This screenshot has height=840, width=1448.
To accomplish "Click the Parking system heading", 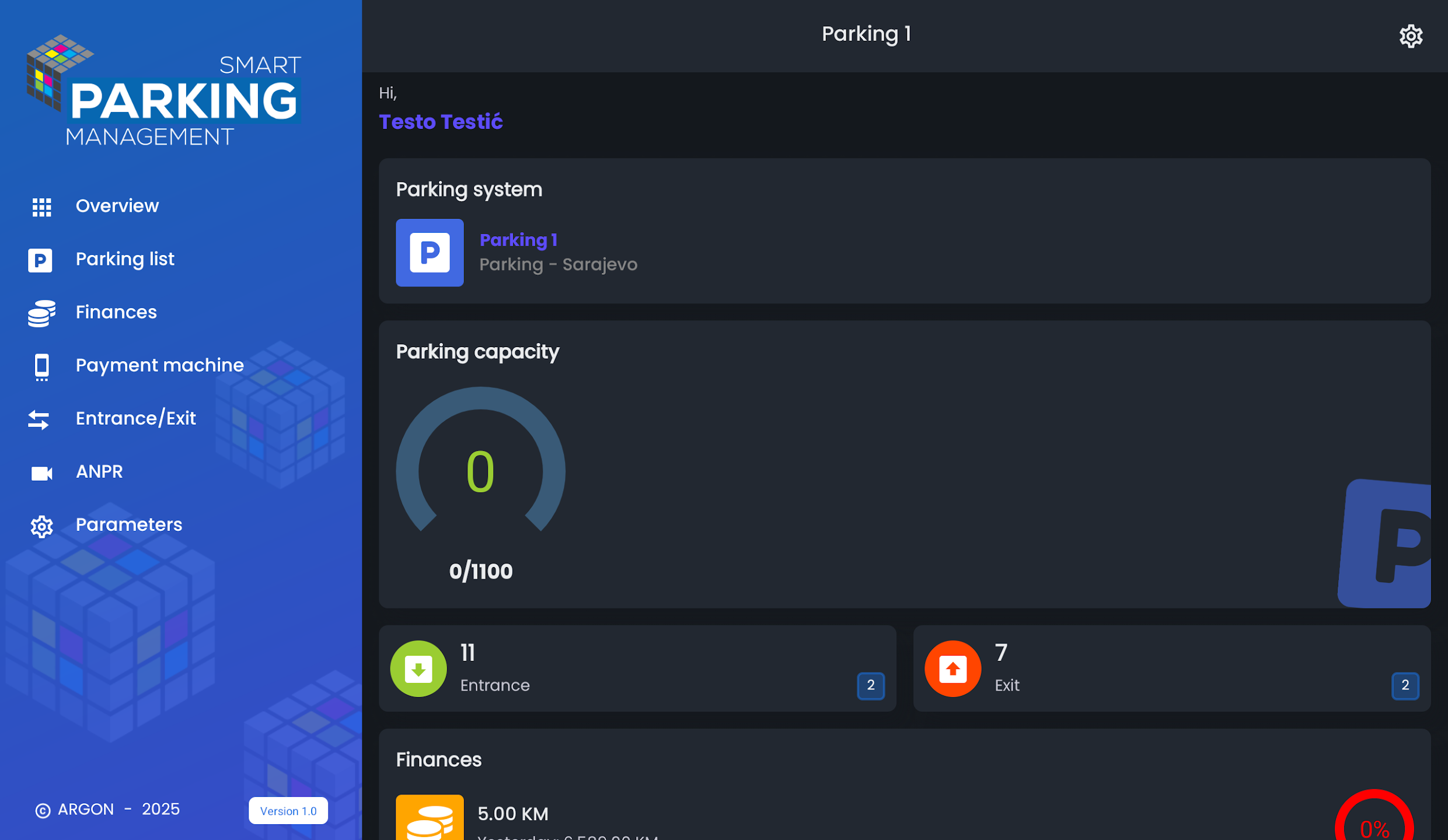I will (x=469, y=190).
